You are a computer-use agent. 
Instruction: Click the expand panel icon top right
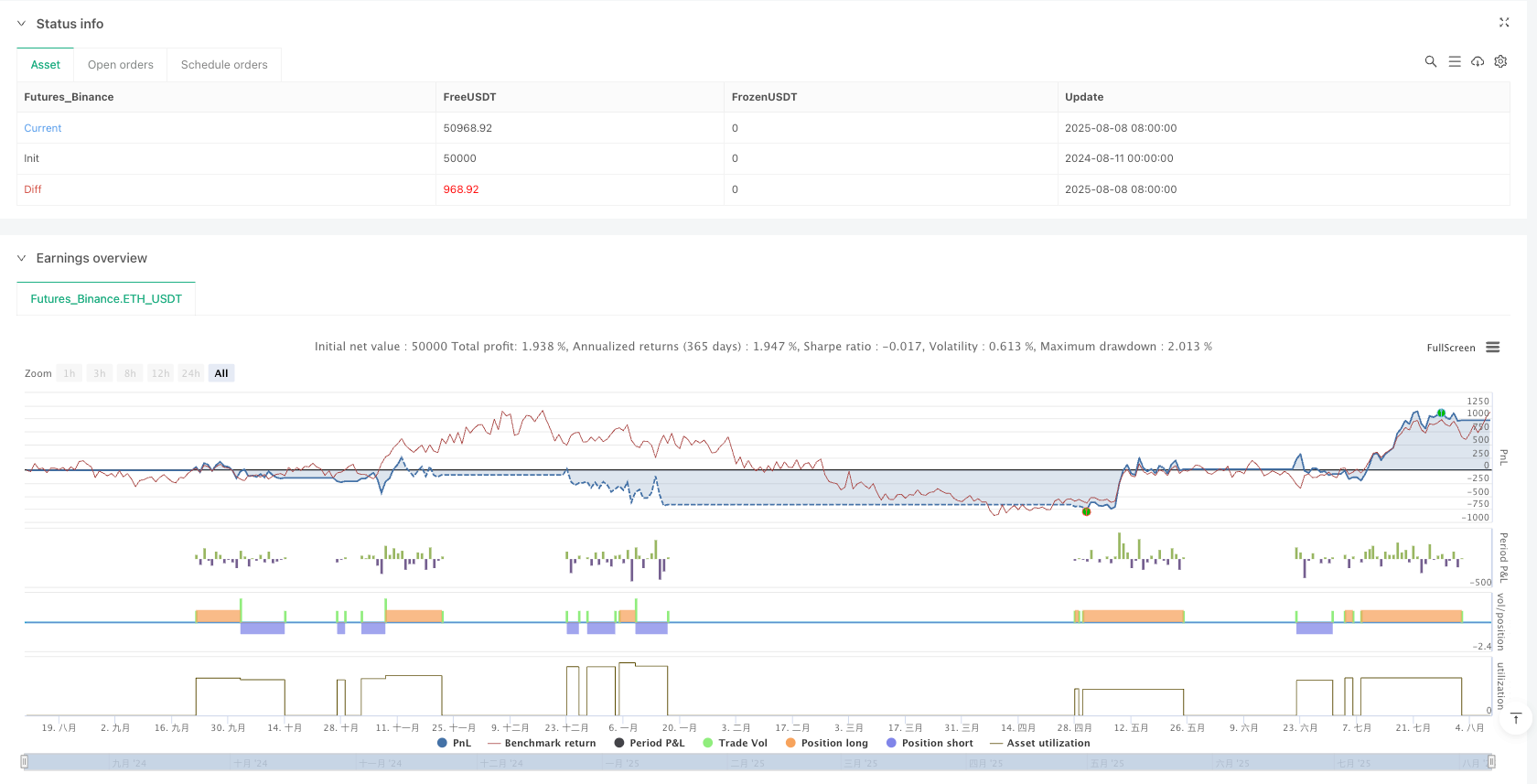click(1504, 23)
